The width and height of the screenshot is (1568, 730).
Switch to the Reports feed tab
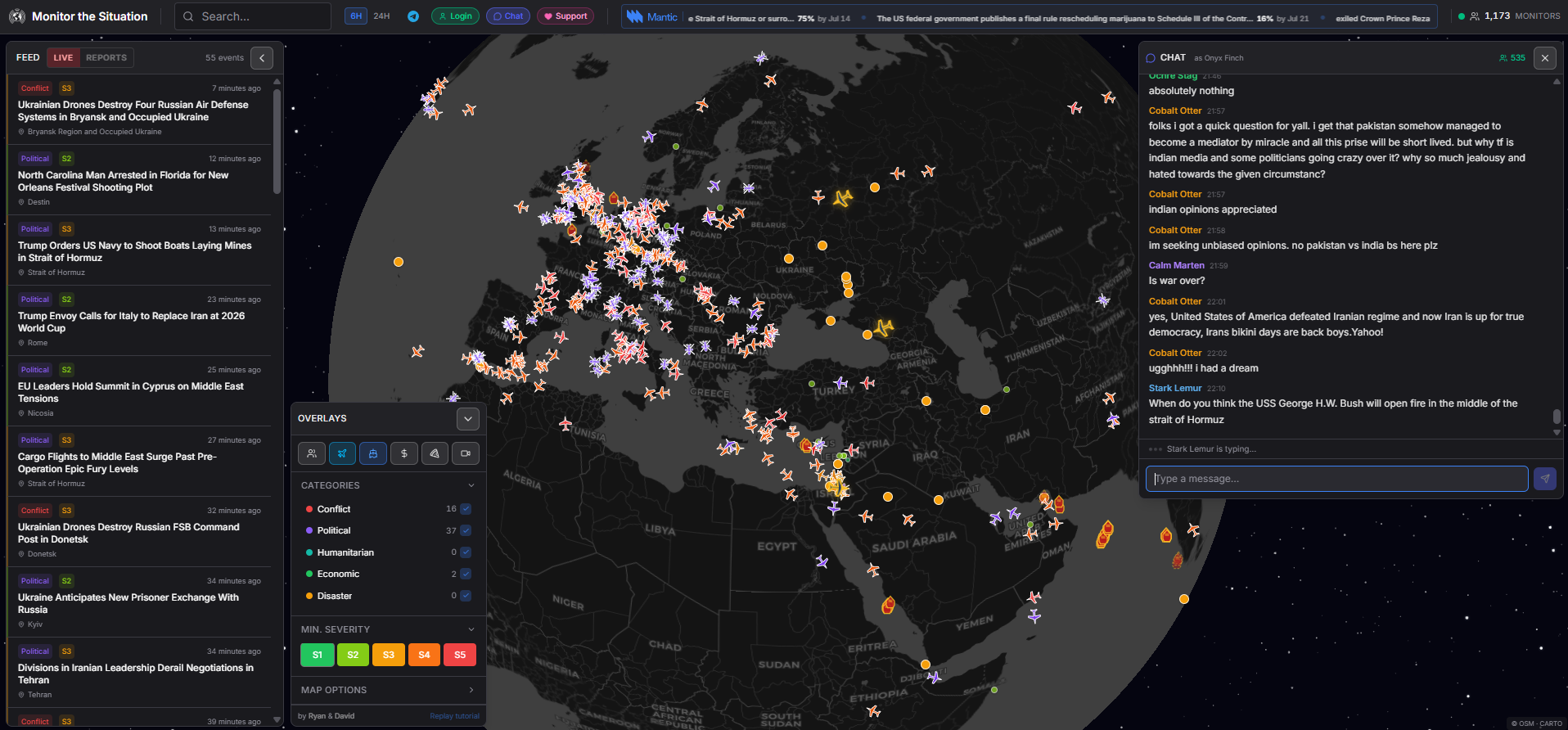[x=106, y=58]
